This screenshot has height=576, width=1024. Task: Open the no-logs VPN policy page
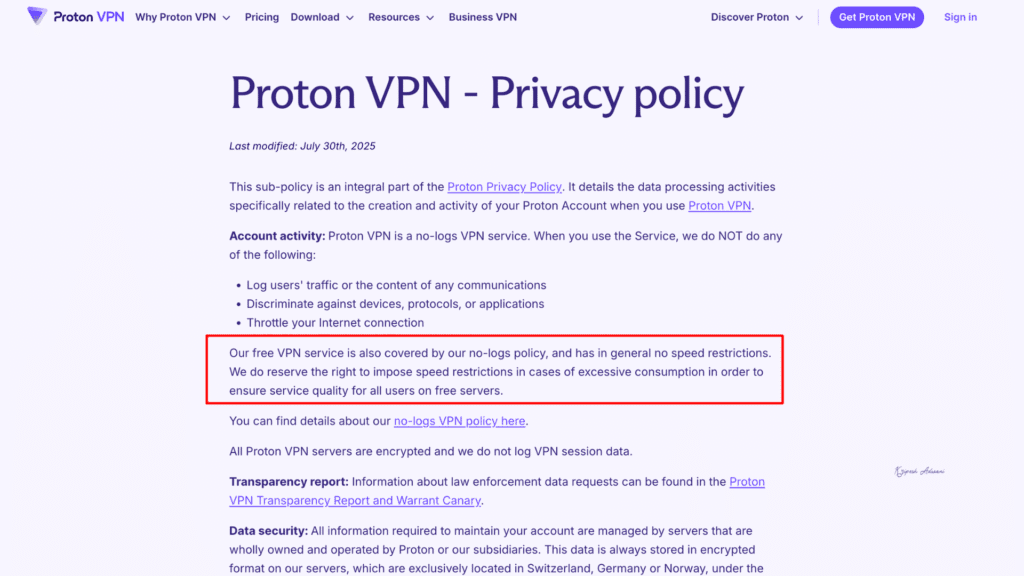459,420
